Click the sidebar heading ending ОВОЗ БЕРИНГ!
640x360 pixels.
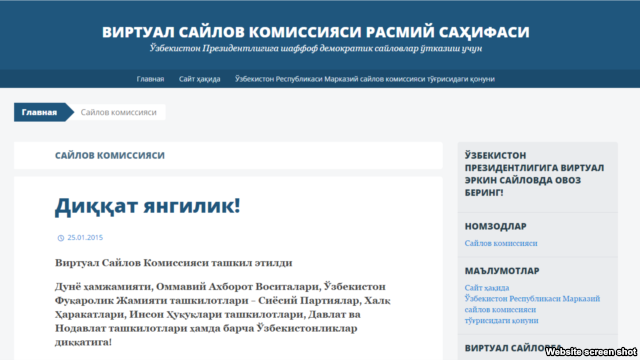(x=534, y=174)
